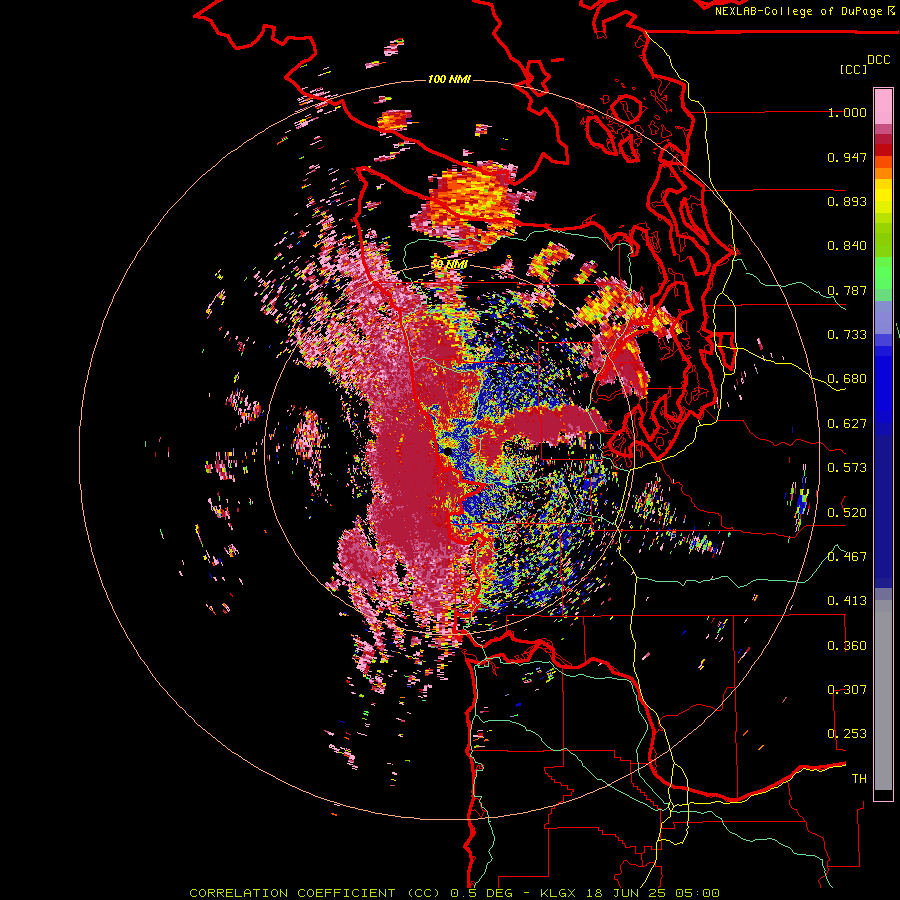Click the 0.520 scale value
Image resolution: width=900 pixels, height=900 pixels.
(847, 513)
